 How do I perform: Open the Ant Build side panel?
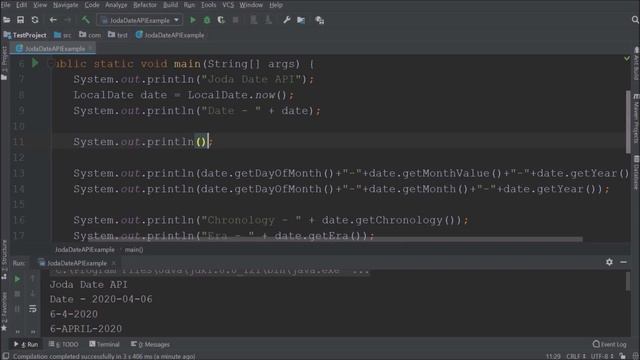click(636, 64)
